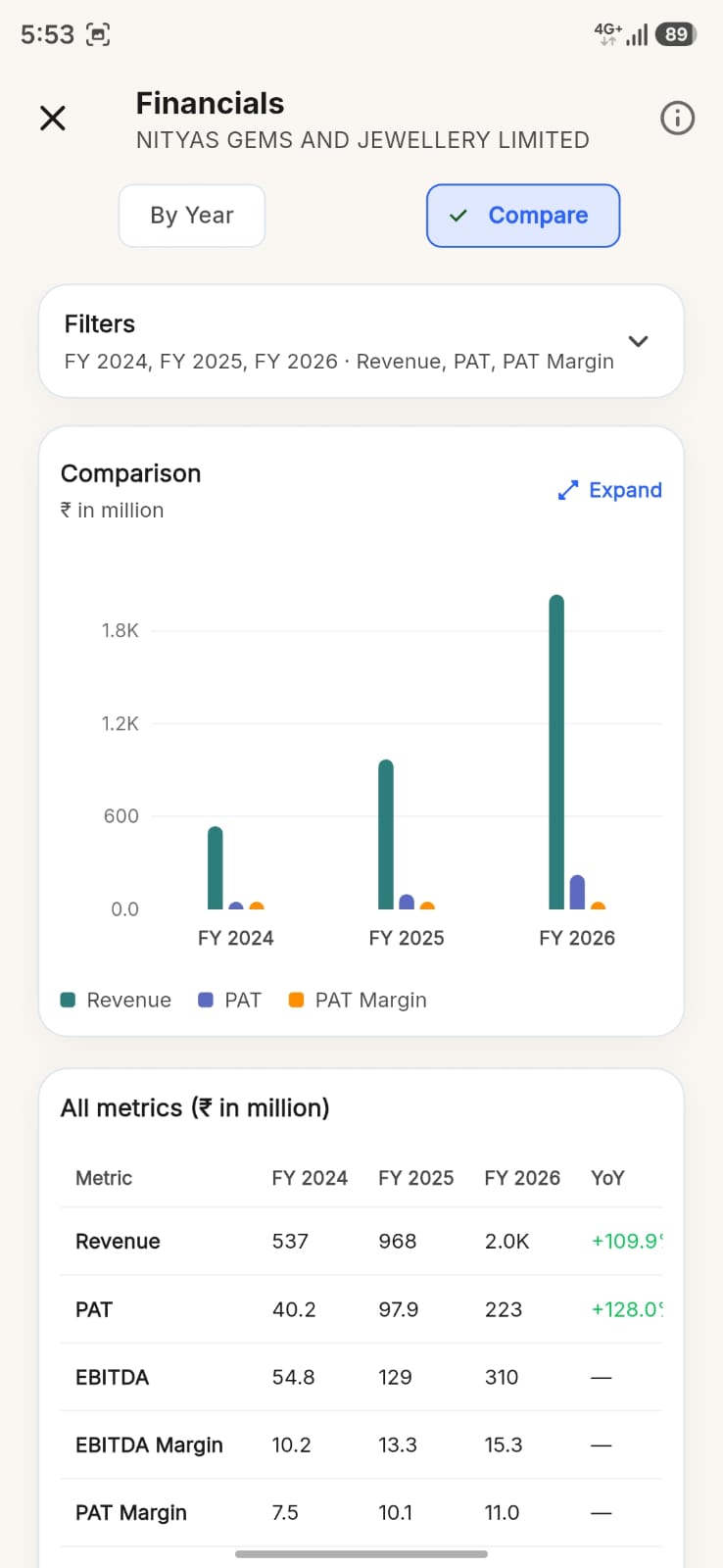Tap the bottom home gesture bar
Image resolution: width=723 pixels, height=1568 pixels.
(361, 1553)
